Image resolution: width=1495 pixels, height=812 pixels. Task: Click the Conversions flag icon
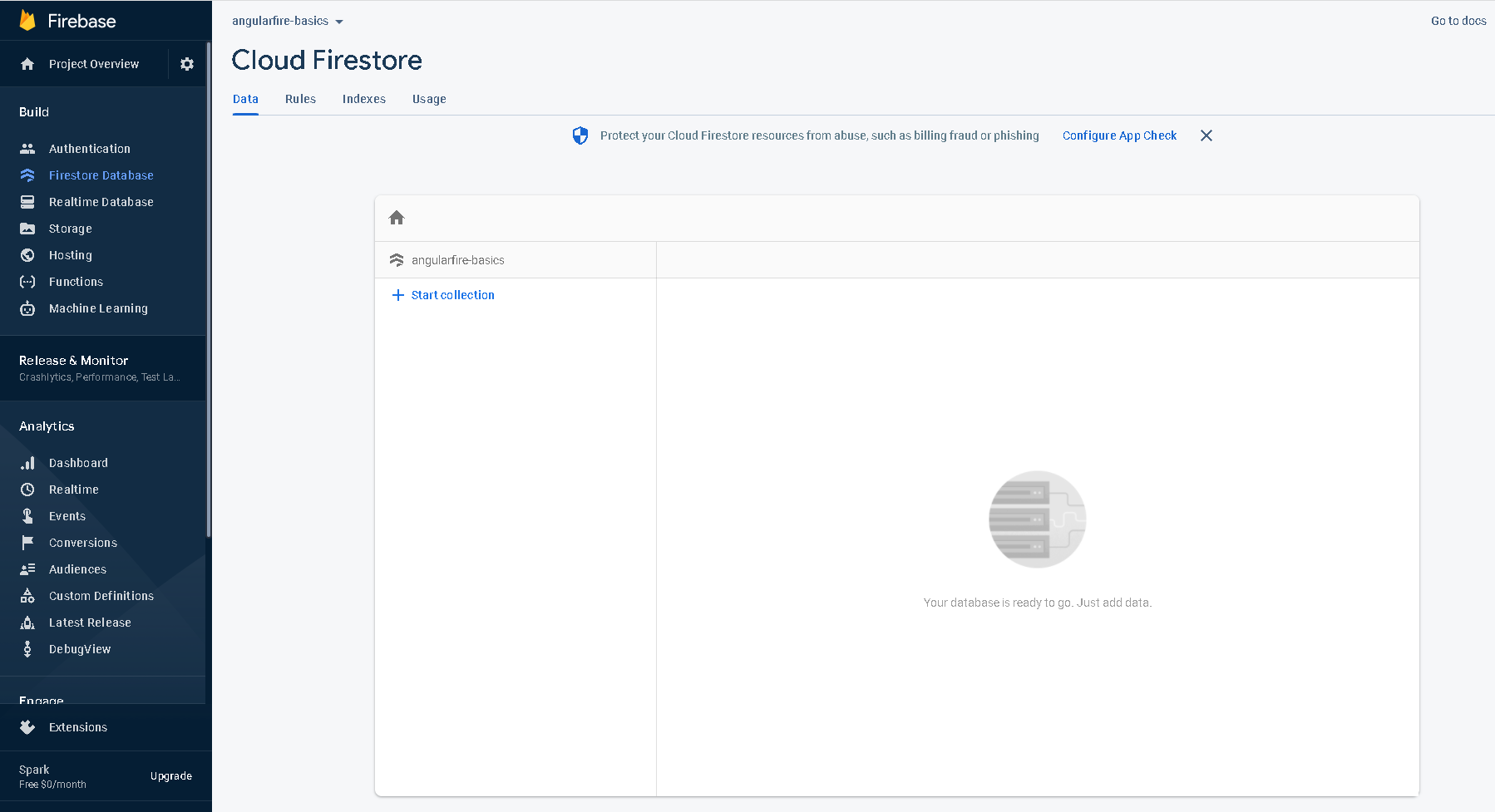click(x=27, y=543)
